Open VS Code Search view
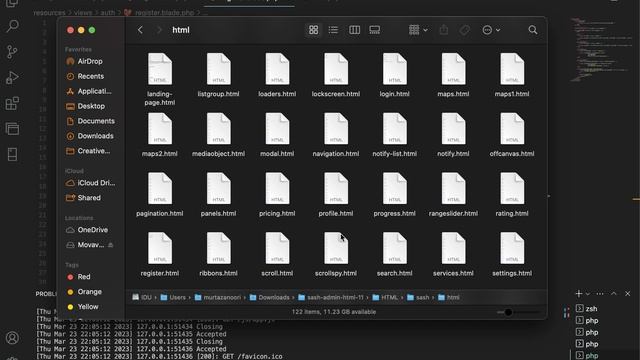The width and height of the screenshot is (640, 360). tap(12, 26)
